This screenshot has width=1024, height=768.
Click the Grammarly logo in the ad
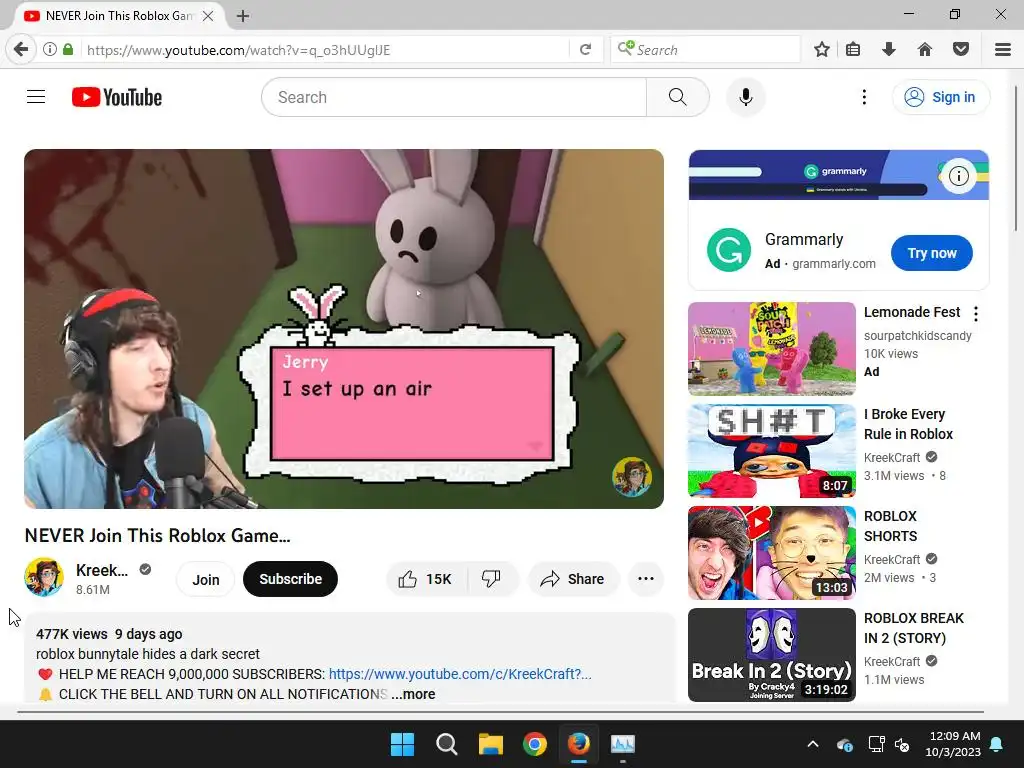coord(729,250)
